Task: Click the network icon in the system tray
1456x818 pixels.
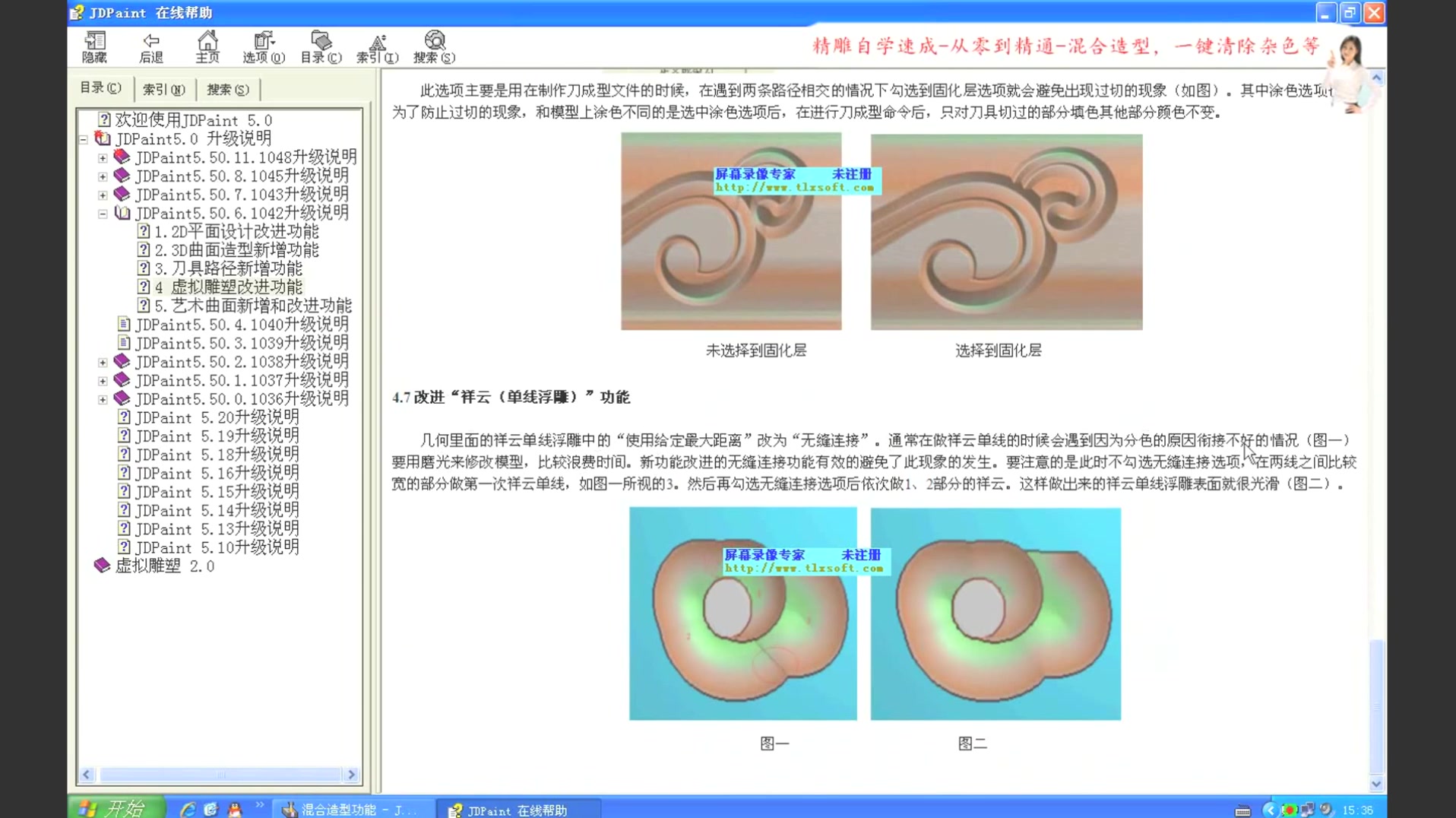Action: 1307,810
